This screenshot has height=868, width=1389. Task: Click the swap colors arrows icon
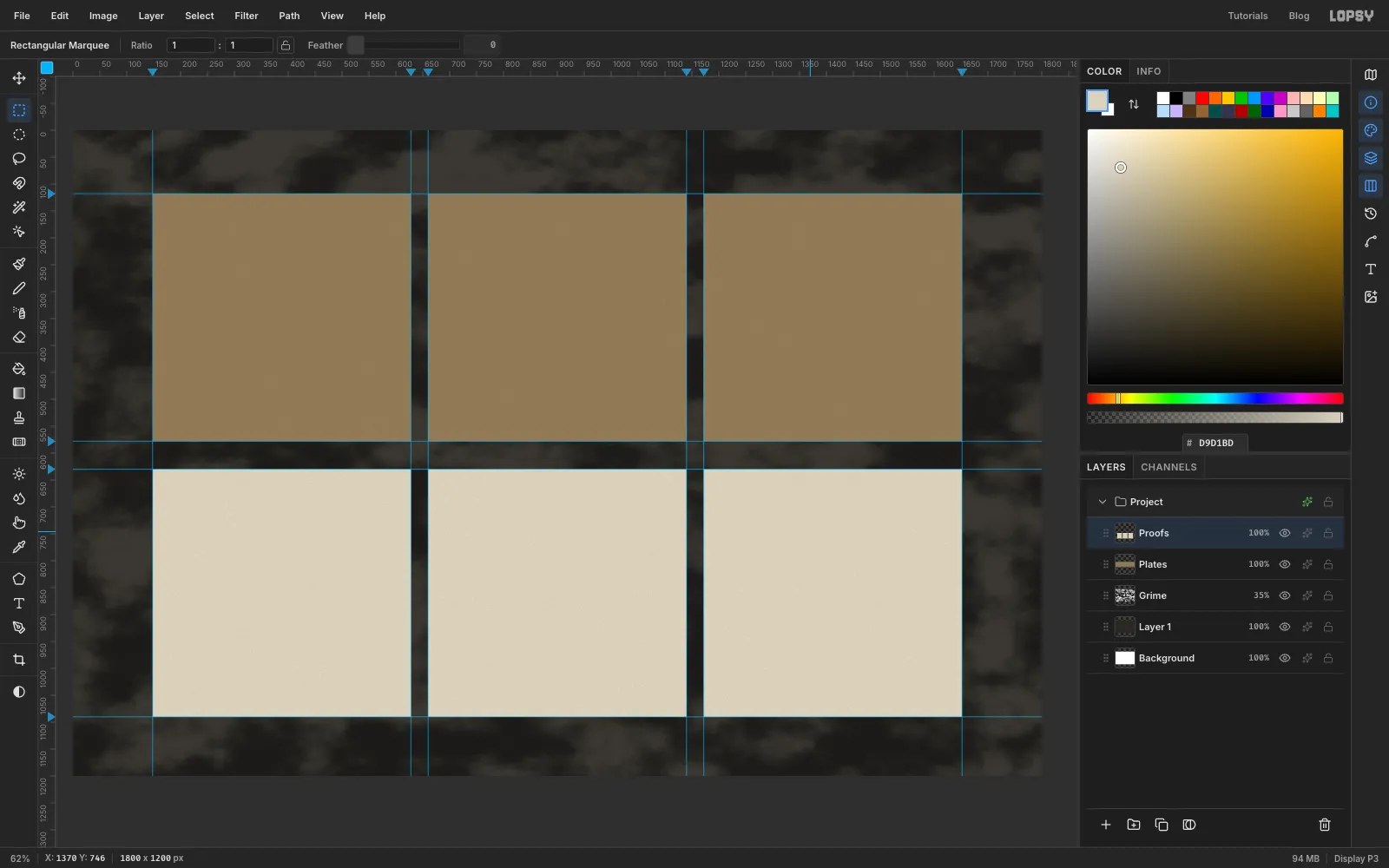coord(1134,104)
